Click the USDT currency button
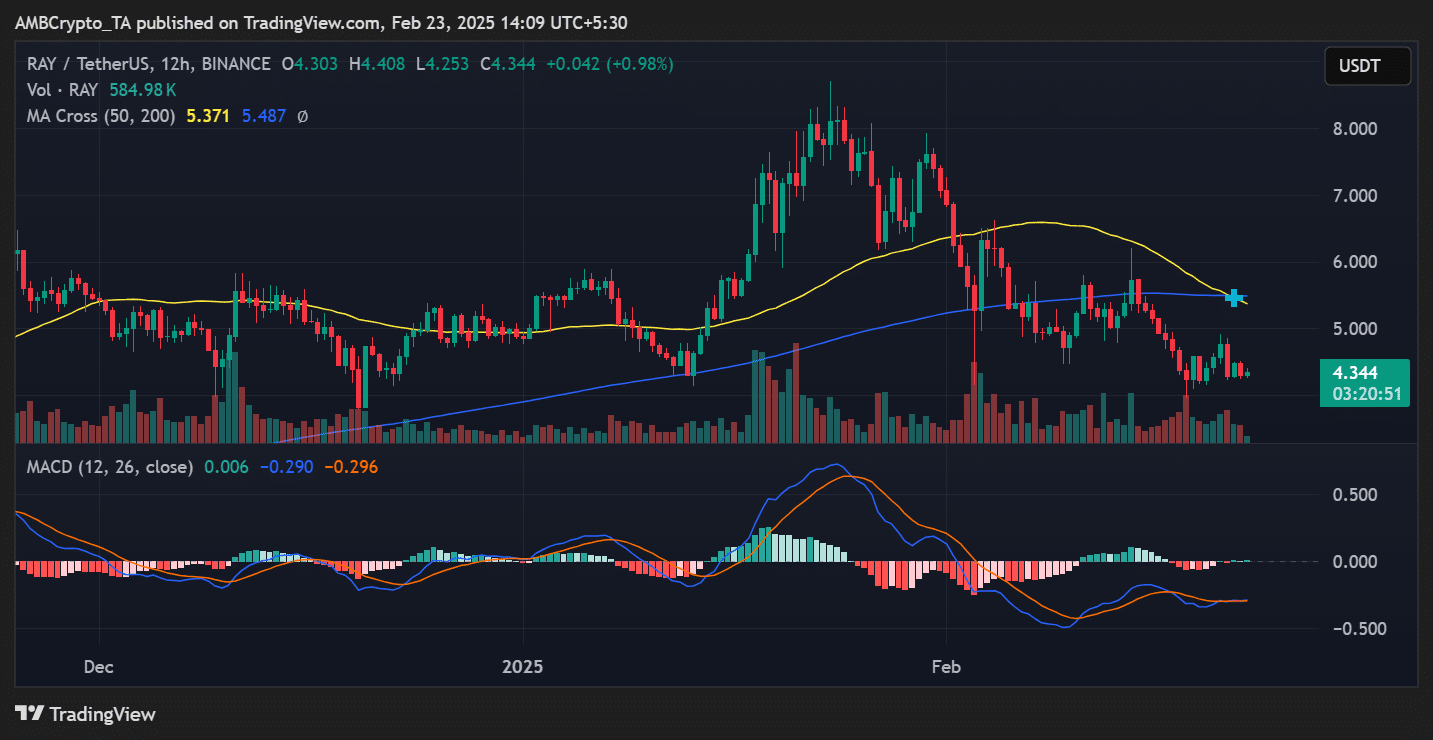This screenshot has height=740, width=1433. point(1367,66)
